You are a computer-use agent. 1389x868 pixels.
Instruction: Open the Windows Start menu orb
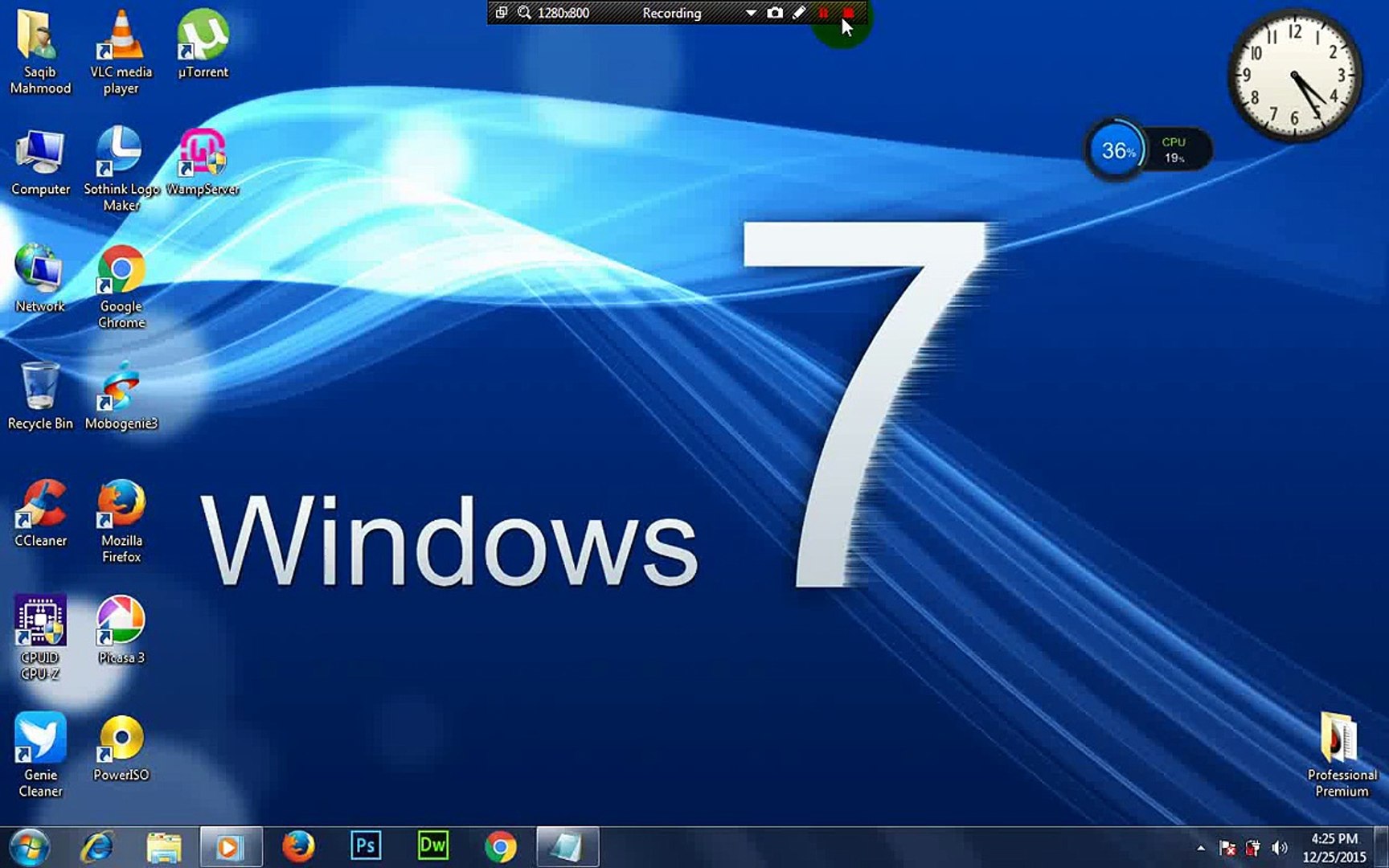30,847
